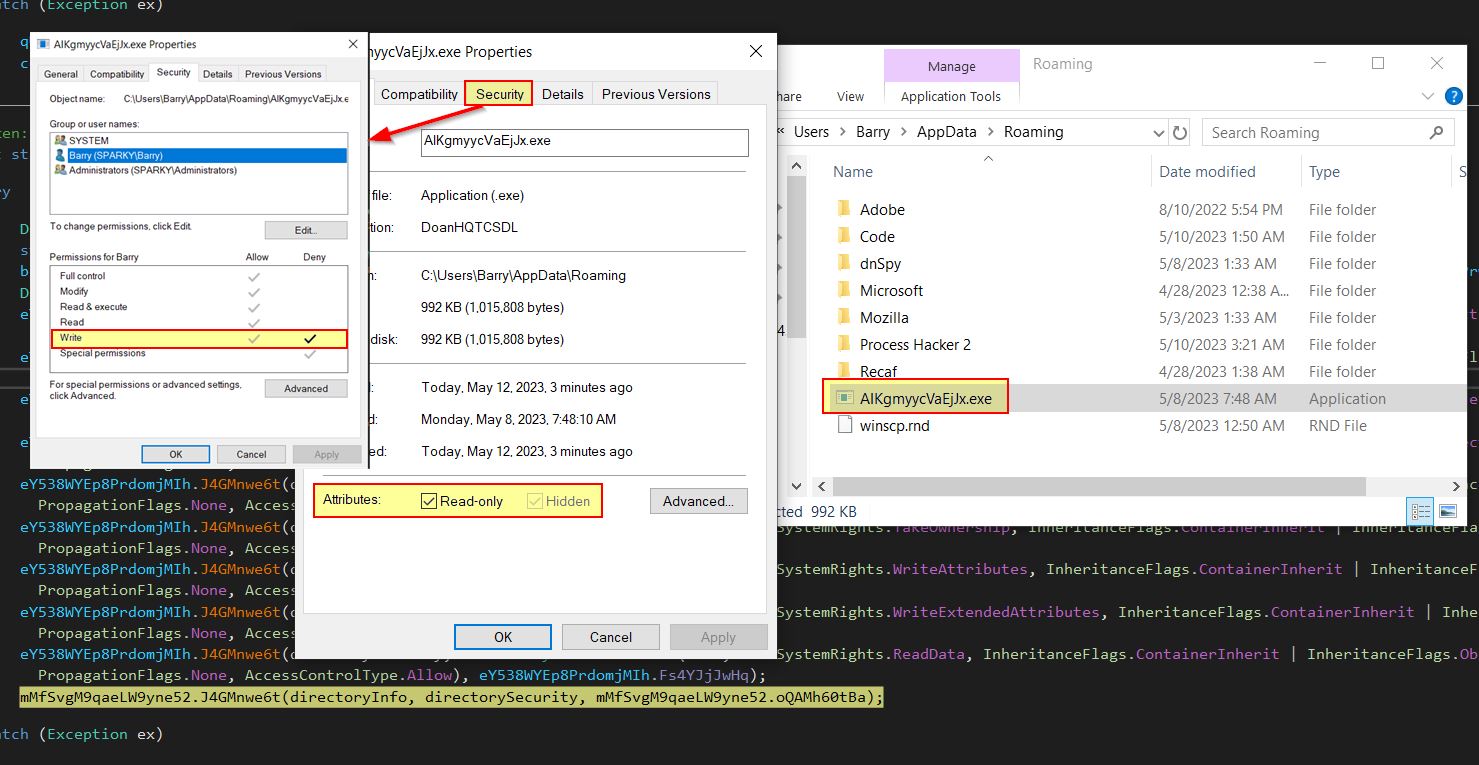Viewport: 1479px width, 765px height.
Task: Open the address bar history dropdown arrow
Action: 1159,132
